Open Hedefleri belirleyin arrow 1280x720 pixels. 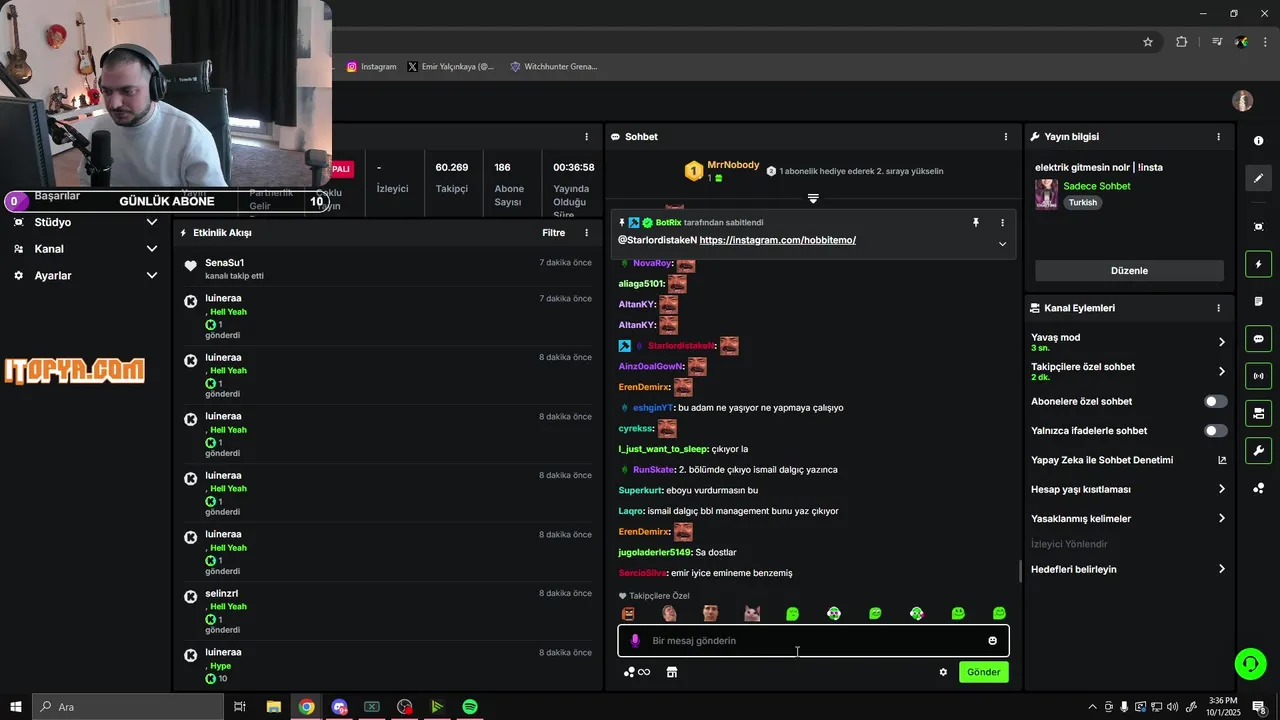pos(1221,569)
